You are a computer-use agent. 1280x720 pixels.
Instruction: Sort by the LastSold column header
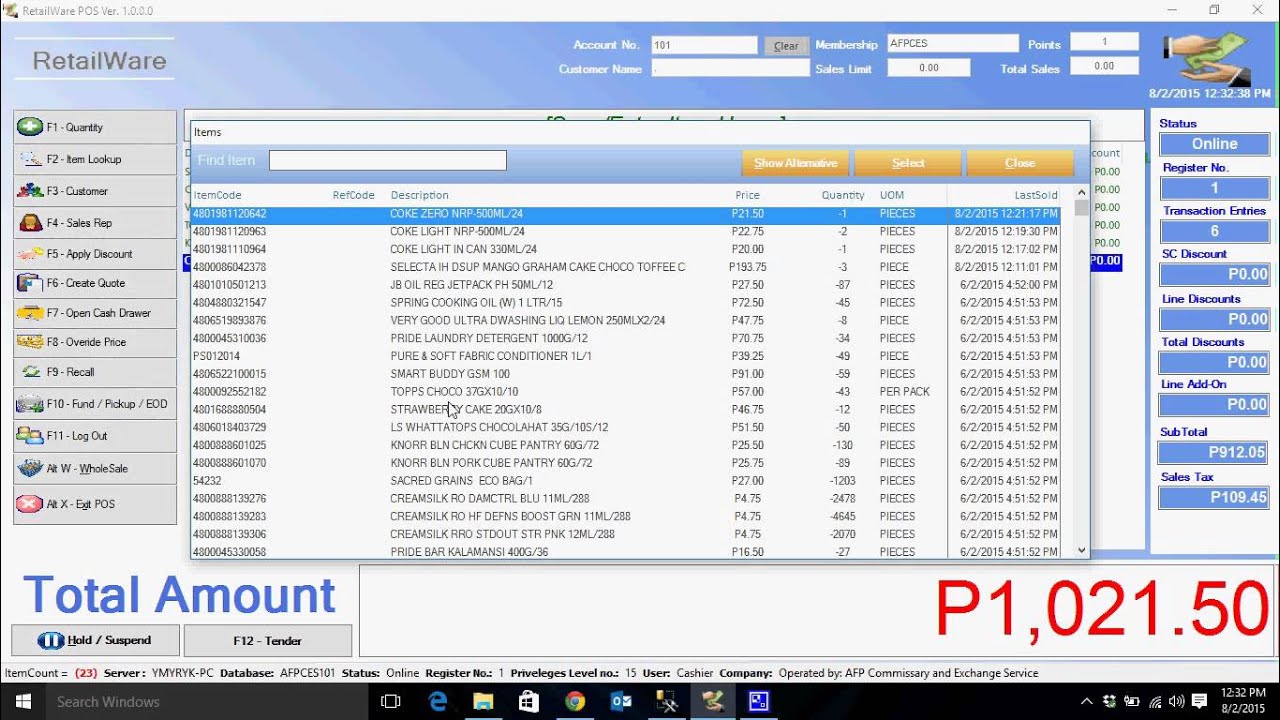[x=1036, y=195]
